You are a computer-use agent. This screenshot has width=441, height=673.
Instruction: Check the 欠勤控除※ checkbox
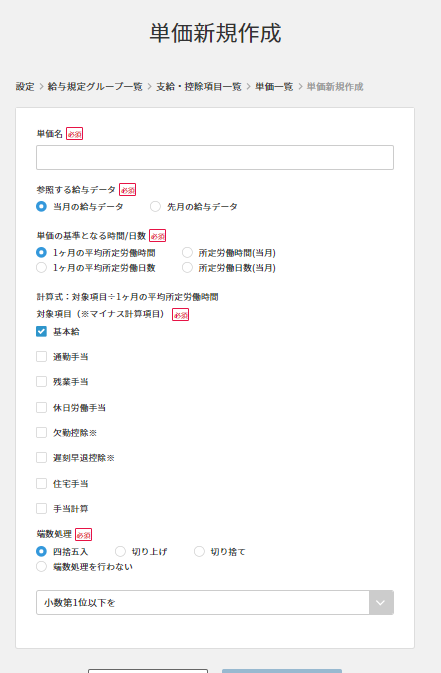point(41,433)
